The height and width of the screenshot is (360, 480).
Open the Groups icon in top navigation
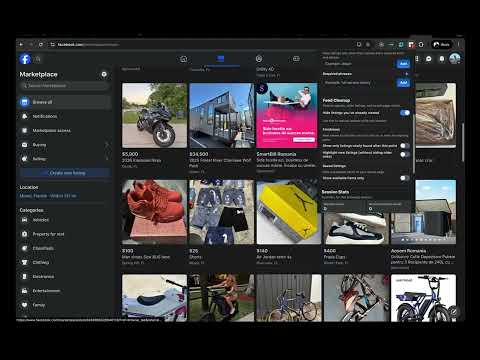click(x=259, y=59)
